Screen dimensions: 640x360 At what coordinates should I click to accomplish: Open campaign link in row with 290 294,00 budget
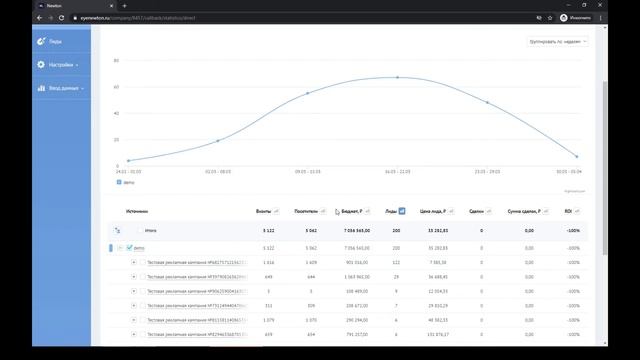click(x=197, y=320)
